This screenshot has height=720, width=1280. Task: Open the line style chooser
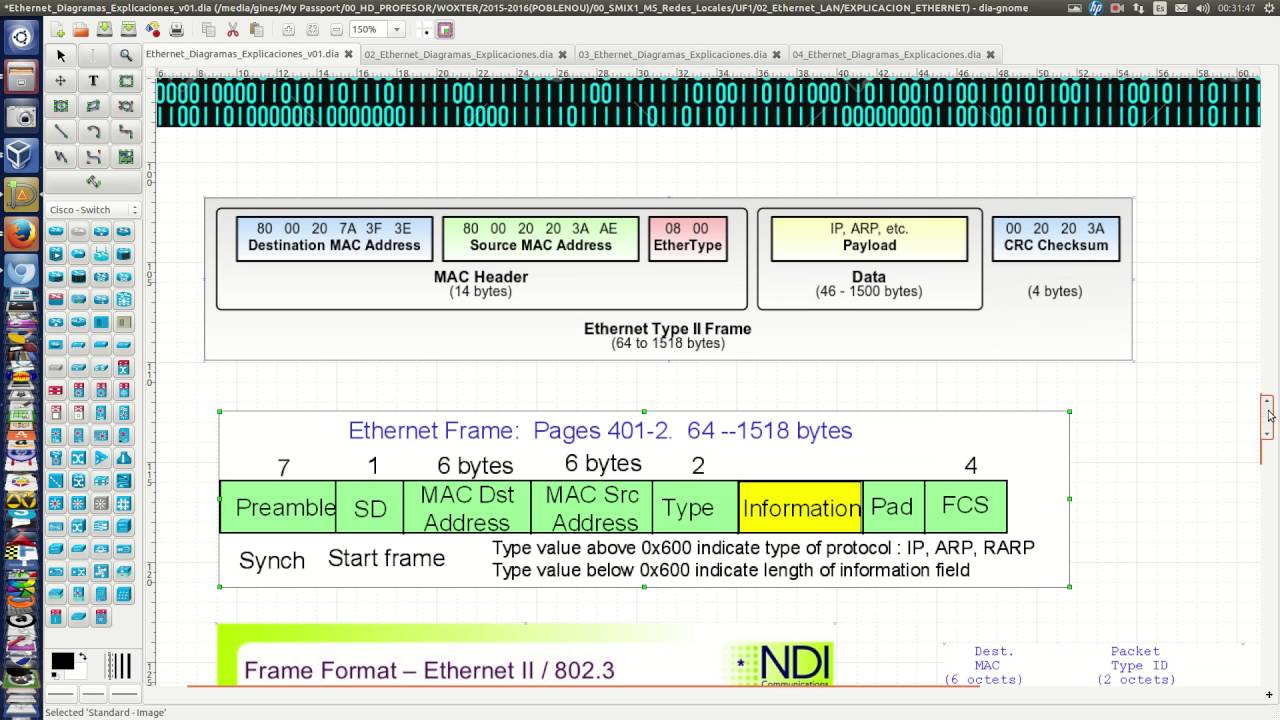[93, 693]
